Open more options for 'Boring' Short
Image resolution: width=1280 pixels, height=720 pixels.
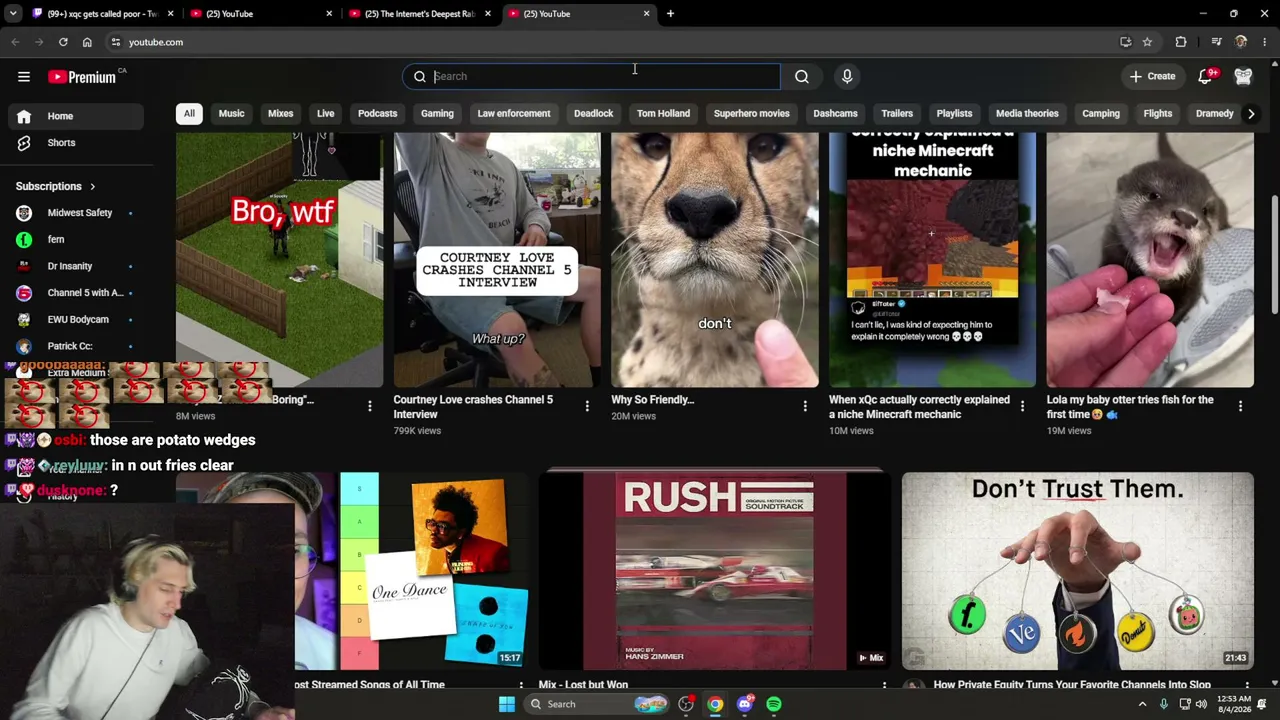click(369, 406)
